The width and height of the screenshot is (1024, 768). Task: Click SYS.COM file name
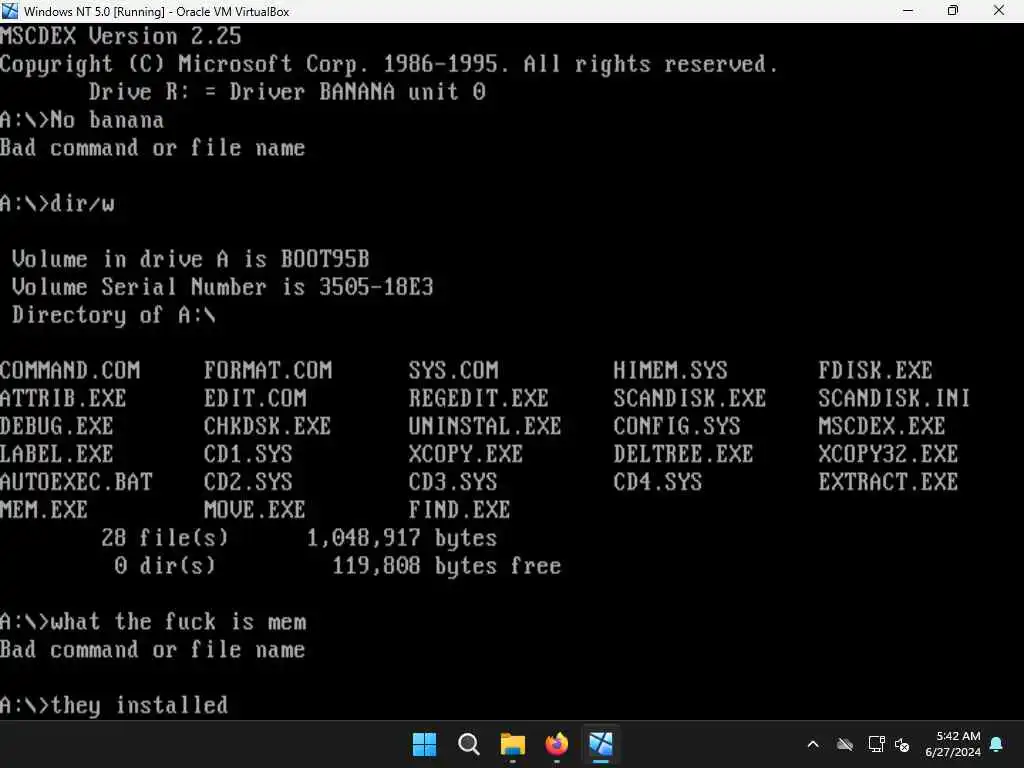pos(453,370)
